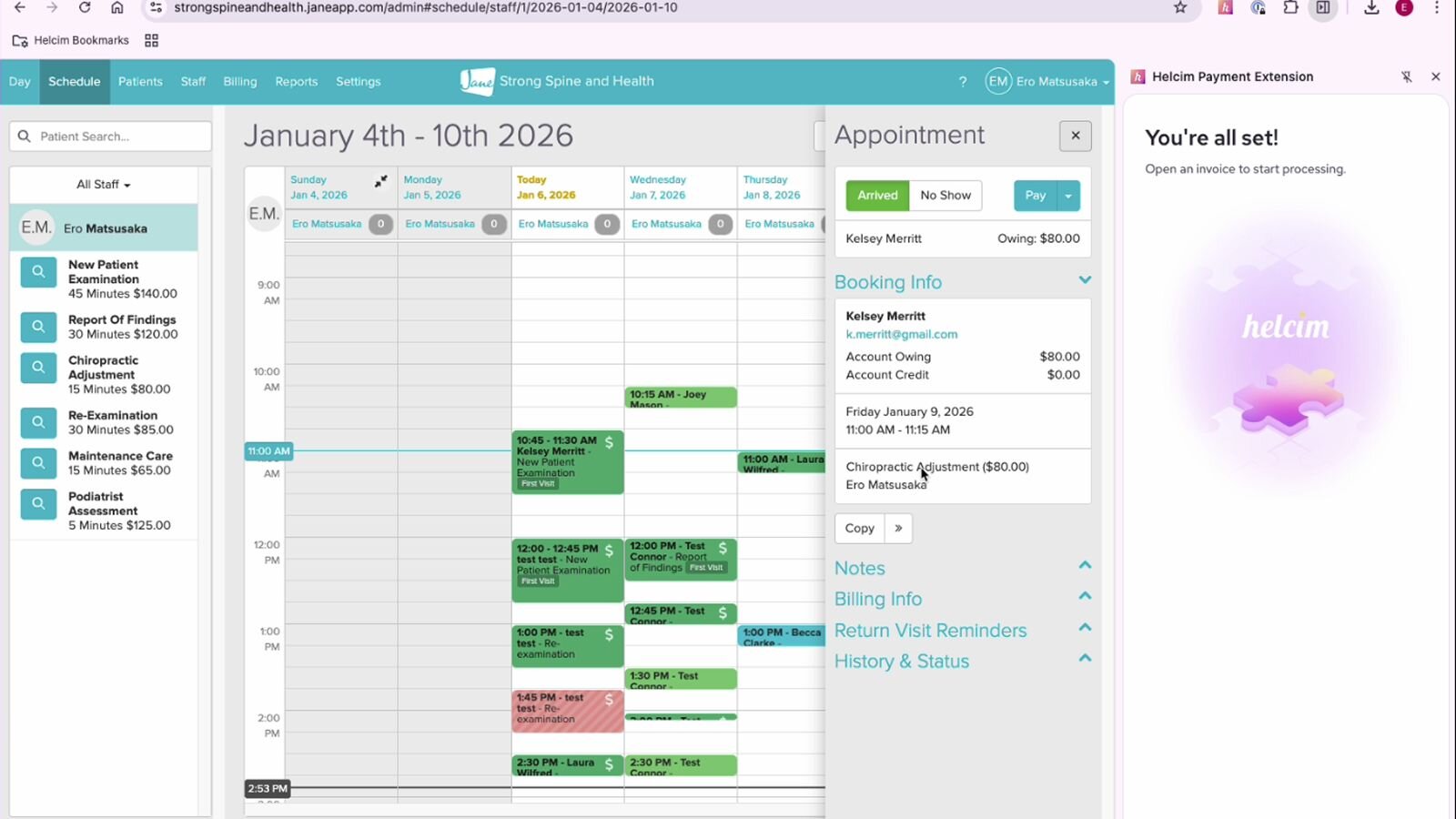Image resolution: width=1456 pixels, height=819 pixels.
Task: Open the Reports tab
Action: (x=297, y=81)
